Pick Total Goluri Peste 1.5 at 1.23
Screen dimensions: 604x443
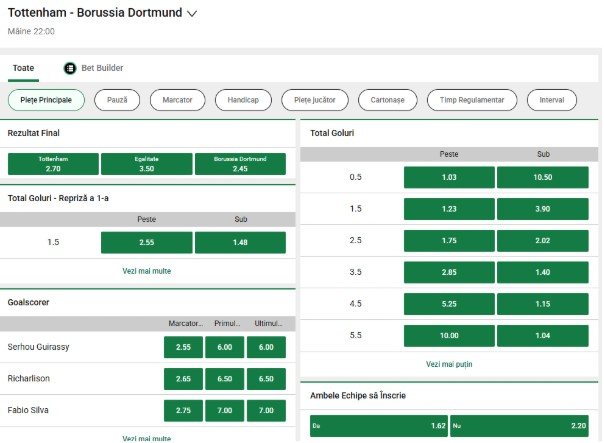click(x=449, y=209)
